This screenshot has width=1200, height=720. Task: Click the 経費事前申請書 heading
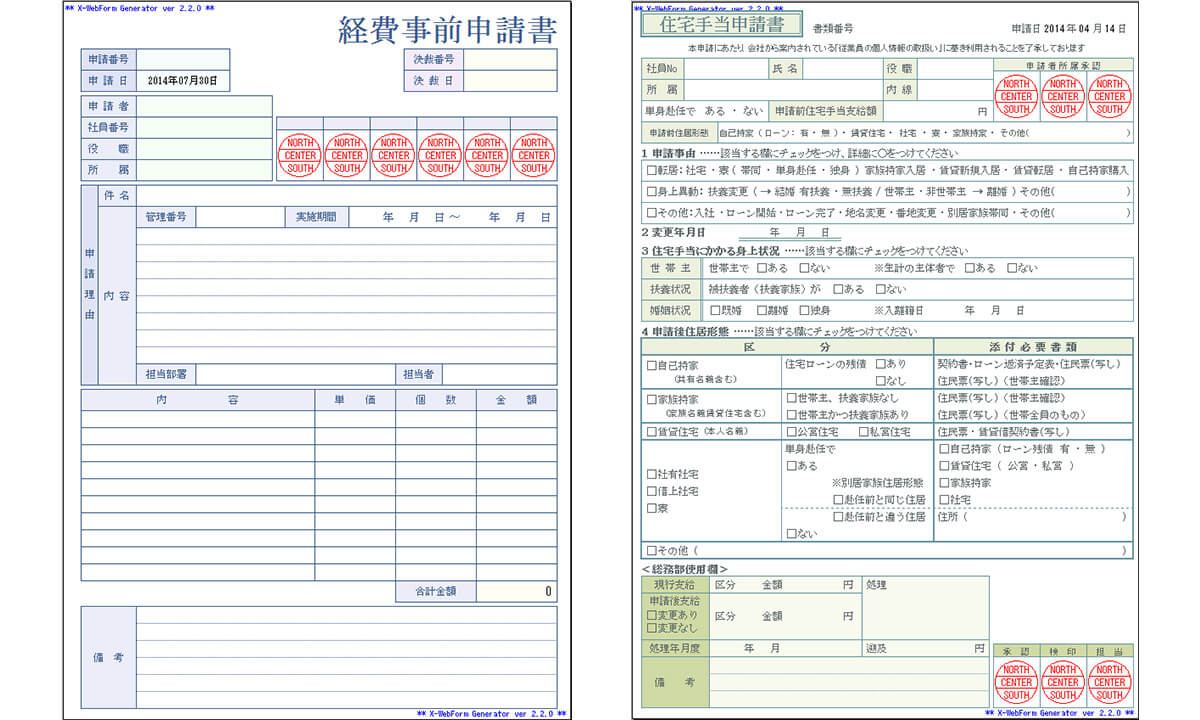(x=447, y=31)
